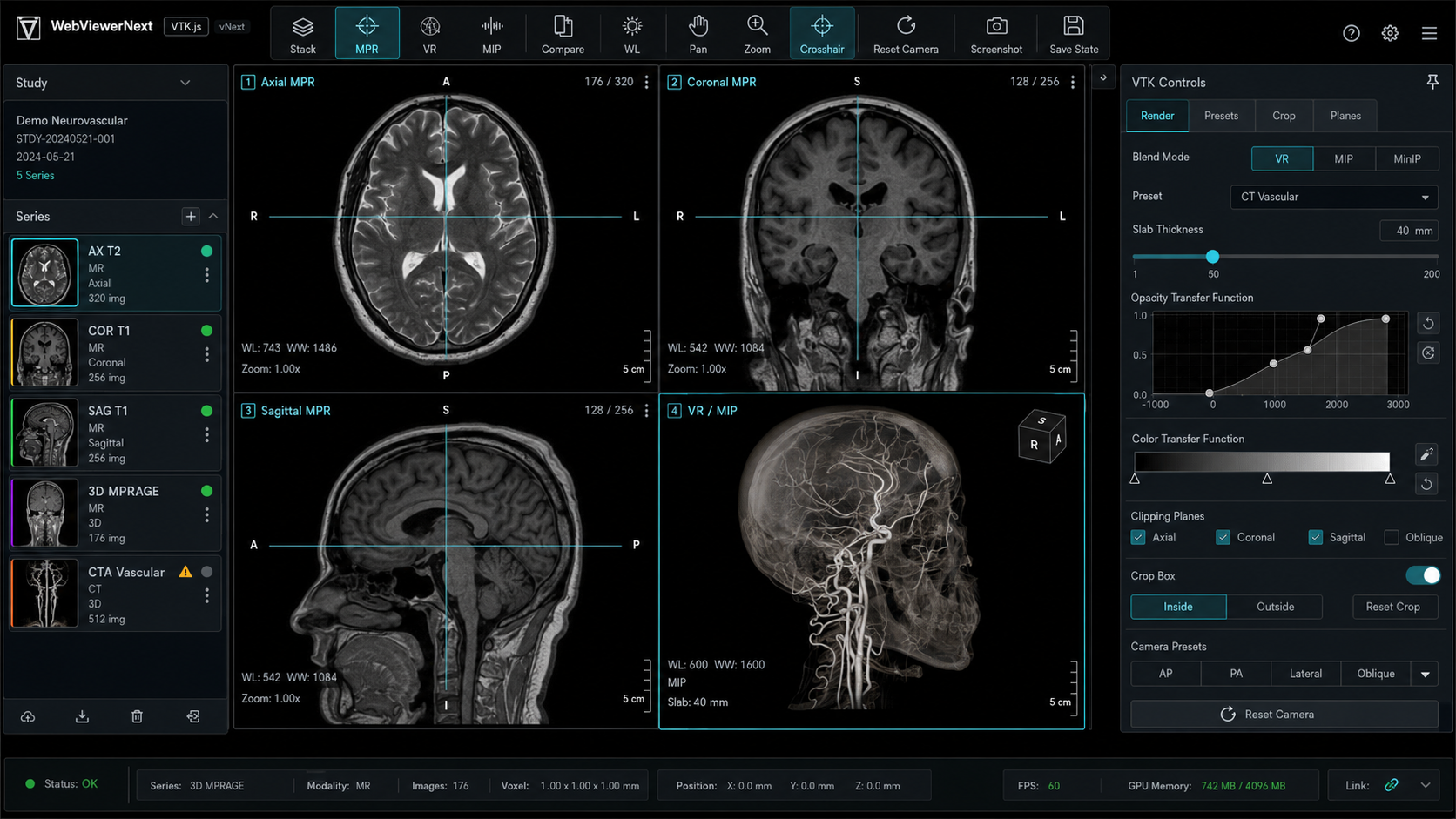This screenshot has width=1456, height=819.
Task: Click the middle color transfer function marker
Action: point(1267,479)
